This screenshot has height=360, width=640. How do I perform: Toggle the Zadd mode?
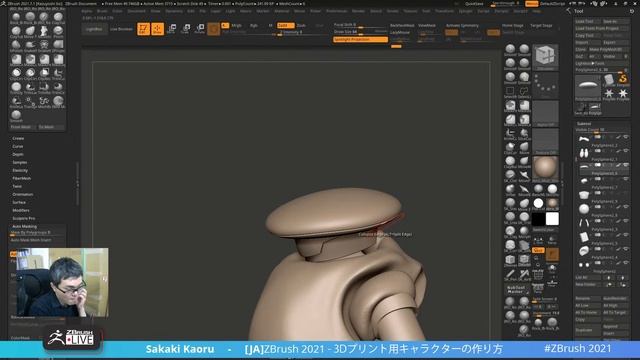point(285,25)
